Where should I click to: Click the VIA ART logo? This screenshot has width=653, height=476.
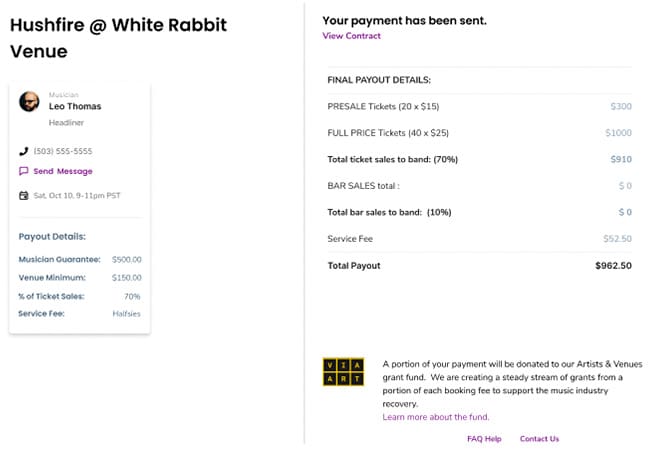pyautogui.click(x=344, y=372)
